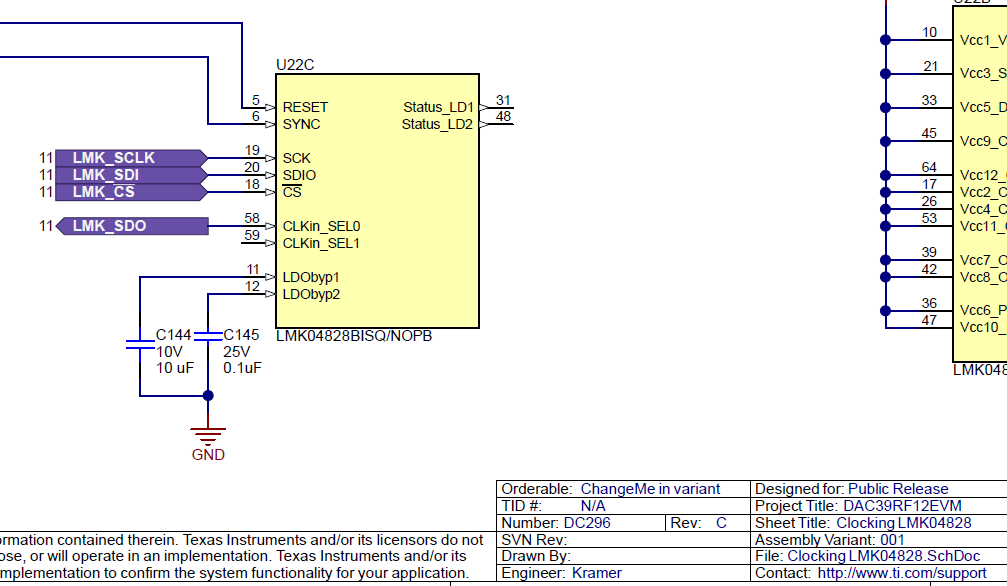Select the LMK_SDI port symbol
The image size is (1007, 586).
[x=130, y=175]
